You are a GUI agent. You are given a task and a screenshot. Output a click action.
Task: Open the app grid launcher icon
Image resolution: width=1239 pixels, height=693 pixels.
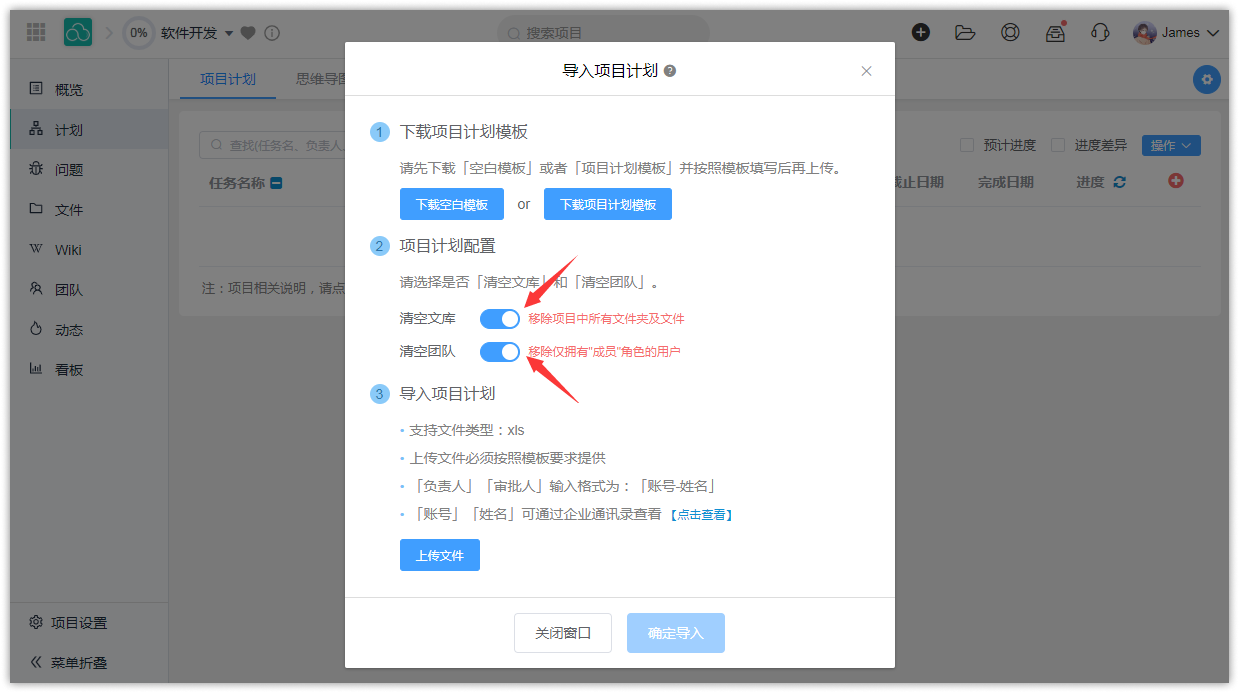[x=36, y=32]
